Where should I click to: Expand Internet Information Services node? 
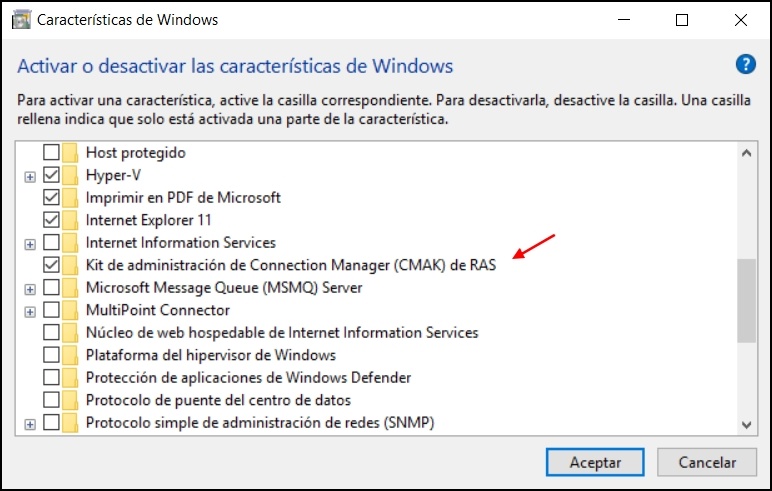(30, 244)
